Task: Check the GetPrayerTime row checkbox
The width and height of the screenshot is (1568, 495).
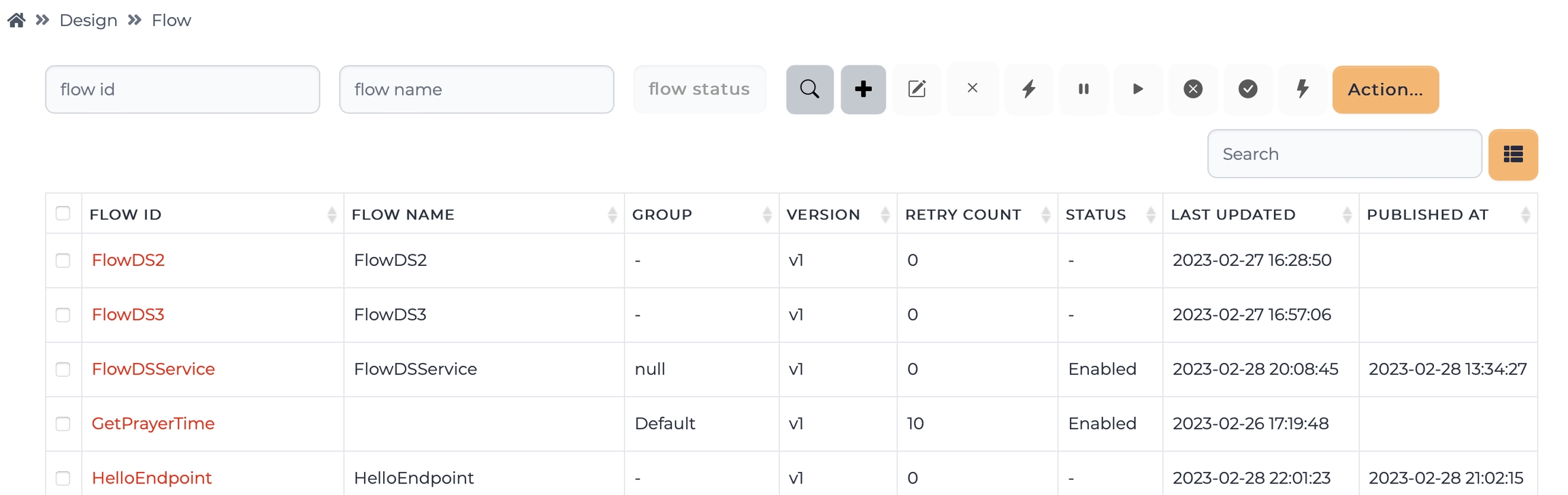Action: tap(63, 424)
